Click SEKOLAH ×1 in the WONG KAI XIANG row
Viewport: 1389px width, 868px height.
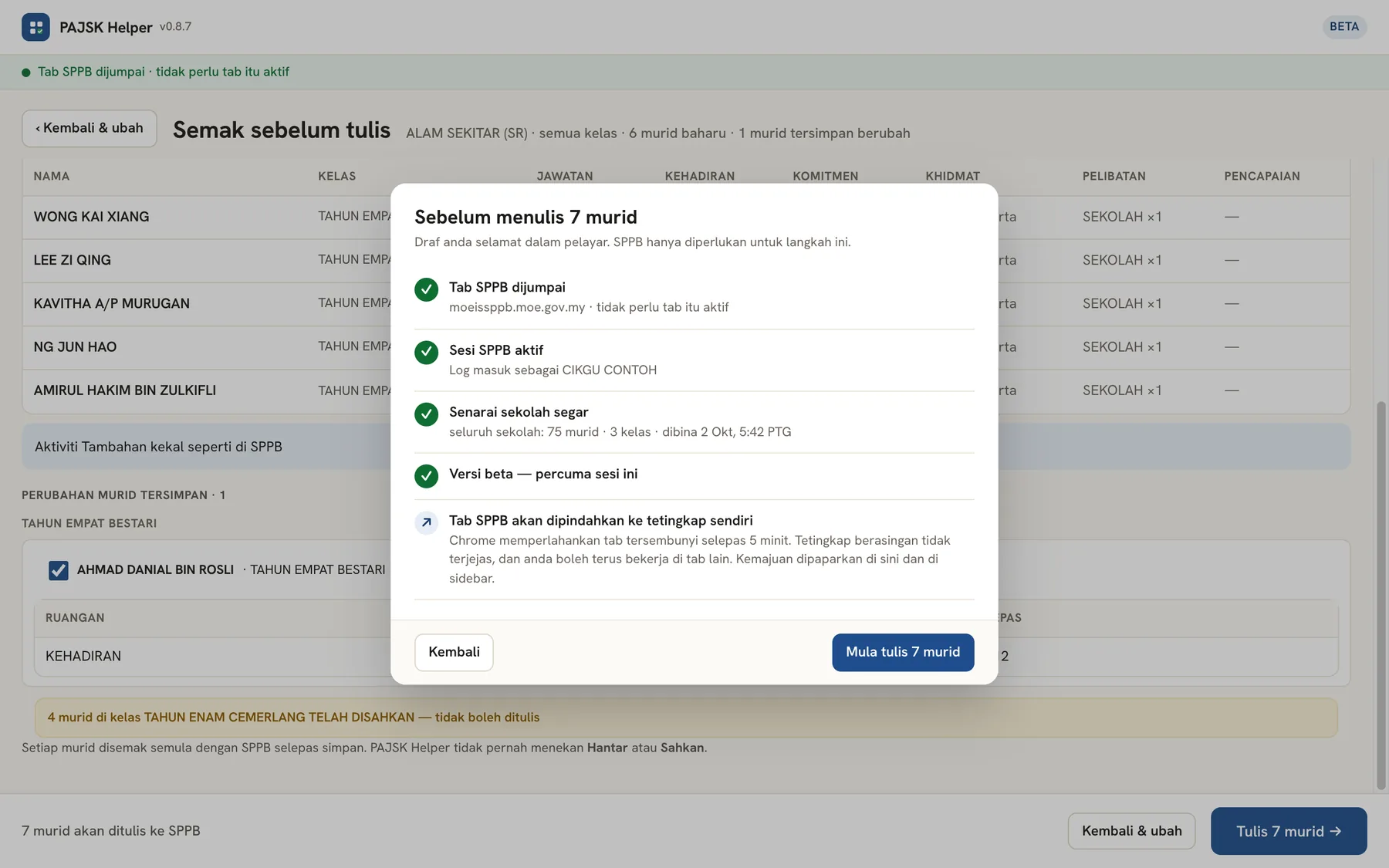click(x=1121, y=217)
